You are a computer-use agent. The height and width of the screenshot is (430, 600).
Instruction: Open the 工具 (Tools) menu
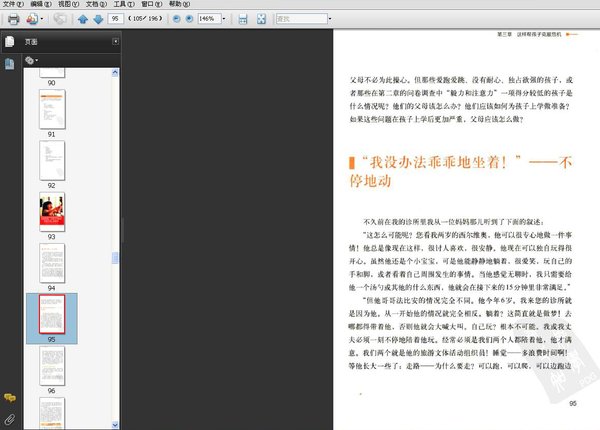(x=124, y=4)
